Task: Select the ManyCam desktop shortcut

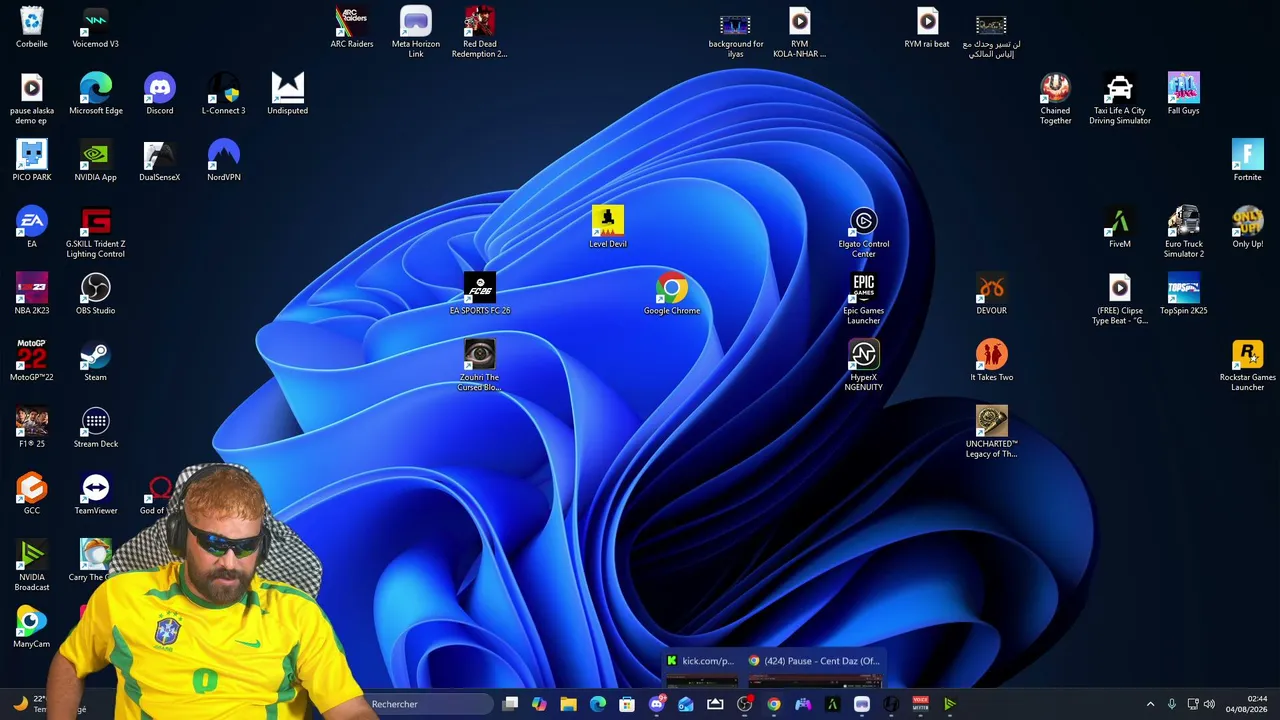Action: [32, 628]
